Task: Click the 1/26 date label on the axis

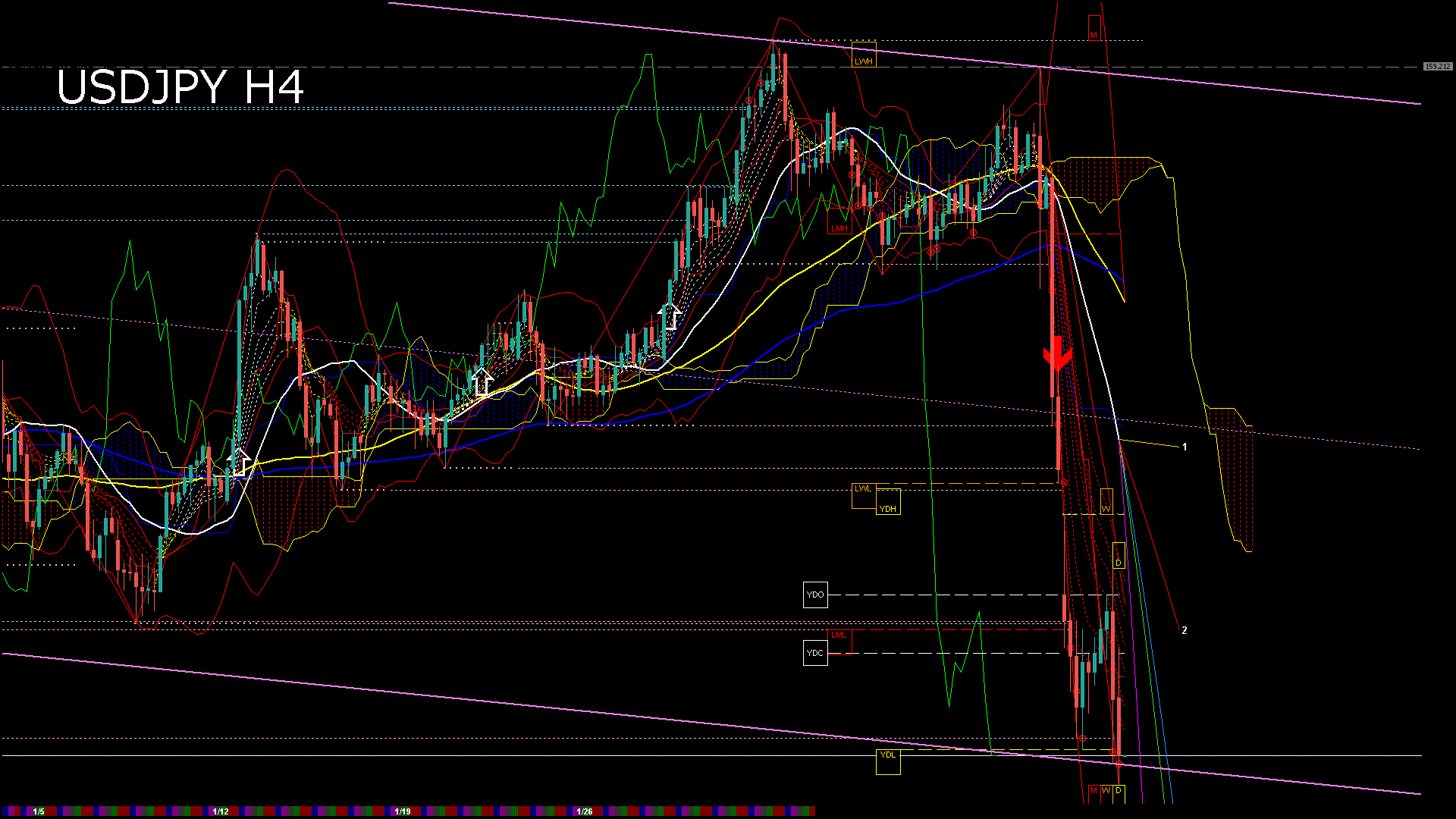Action: (585, 811)
